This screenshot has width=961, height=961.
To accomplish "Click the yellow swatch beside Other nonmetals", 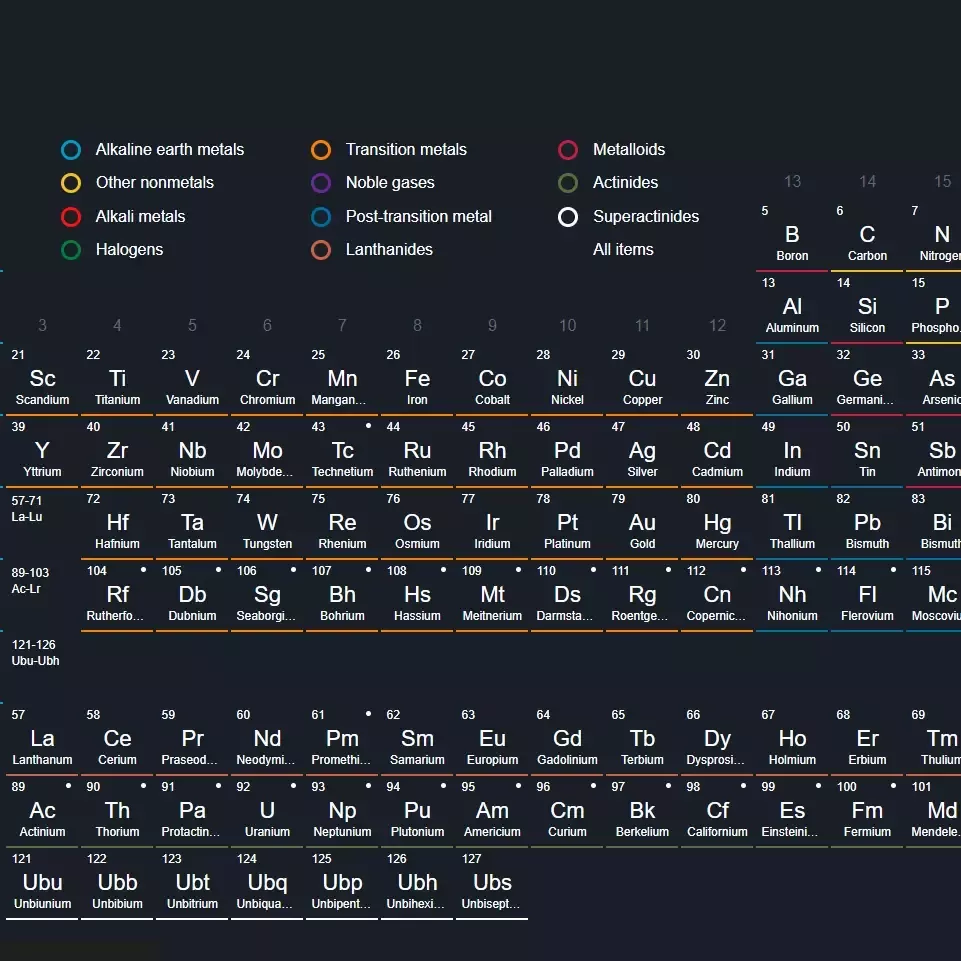I will pos(70,182).
